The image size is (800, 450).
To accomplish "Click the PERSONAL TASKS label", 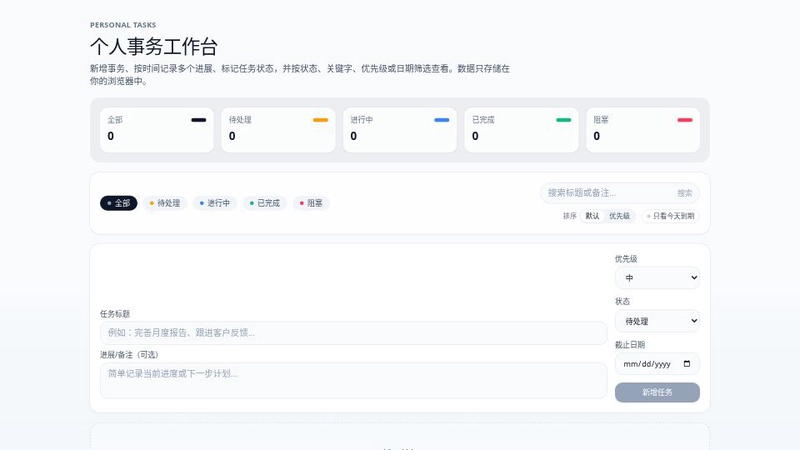I will tap(123, 25).
